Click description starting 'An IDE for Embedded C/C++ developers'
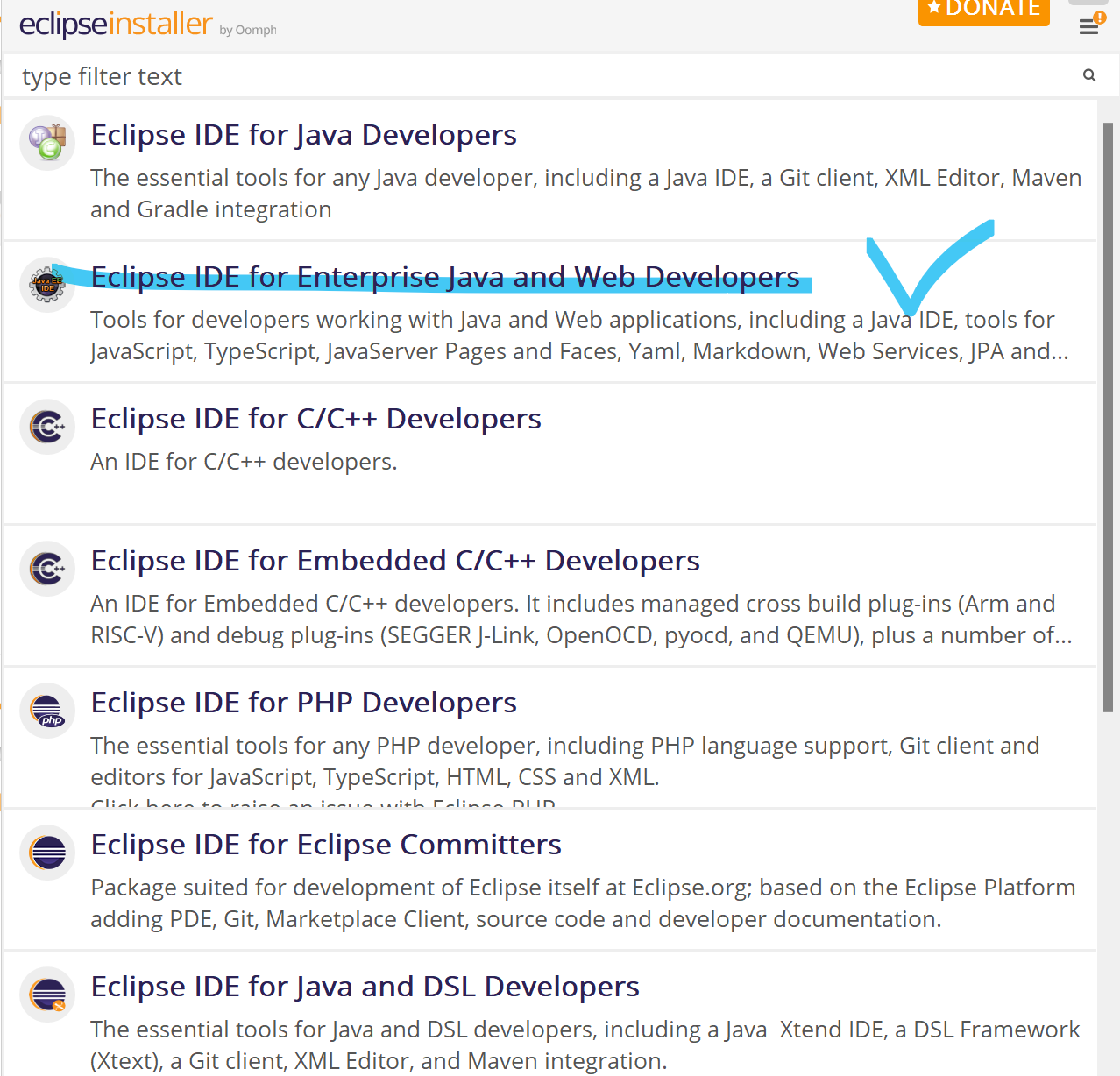The image size is (1120, 1076). [x=581, y=619]
